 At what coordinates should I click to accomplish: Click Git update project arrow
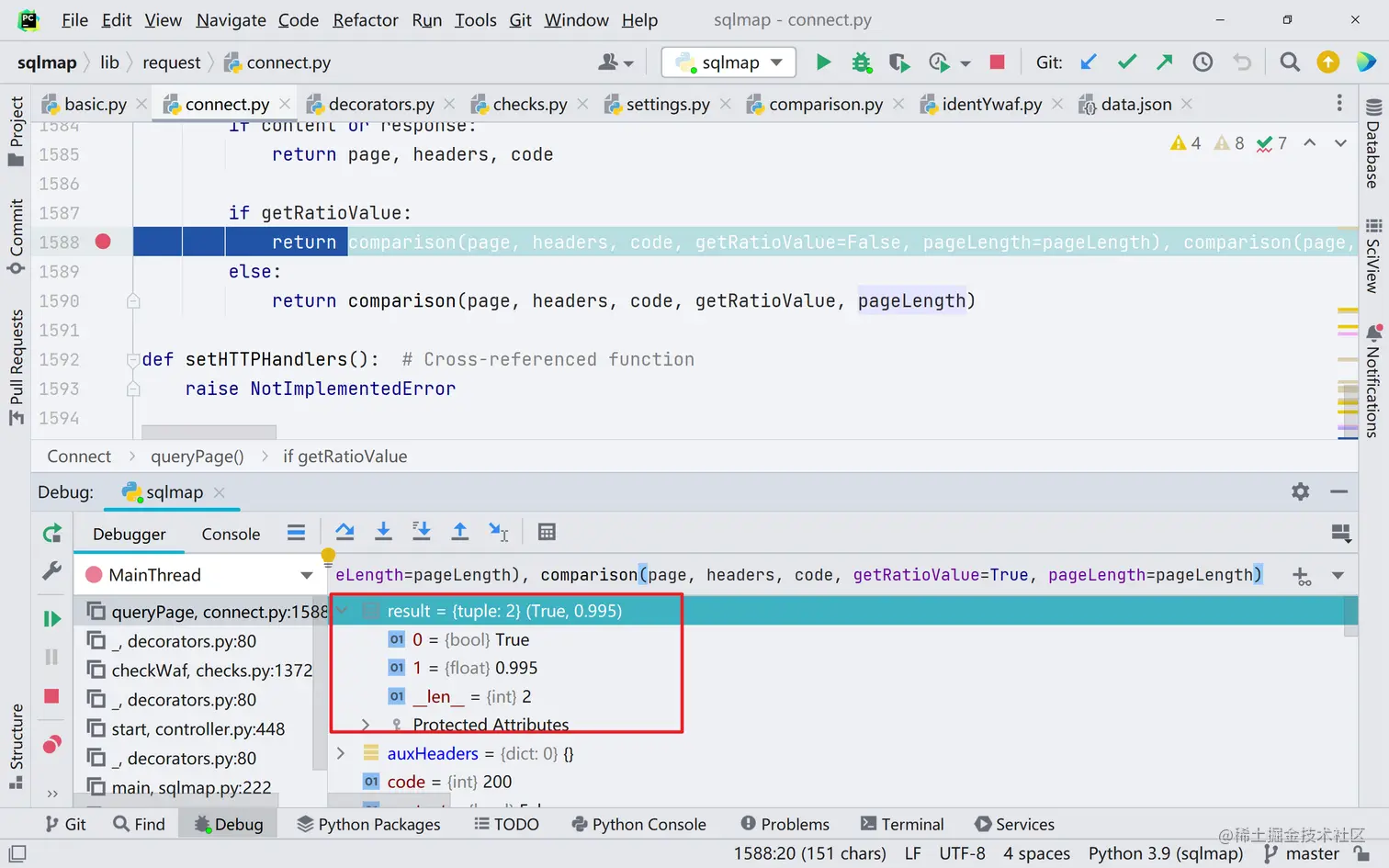1089,62
